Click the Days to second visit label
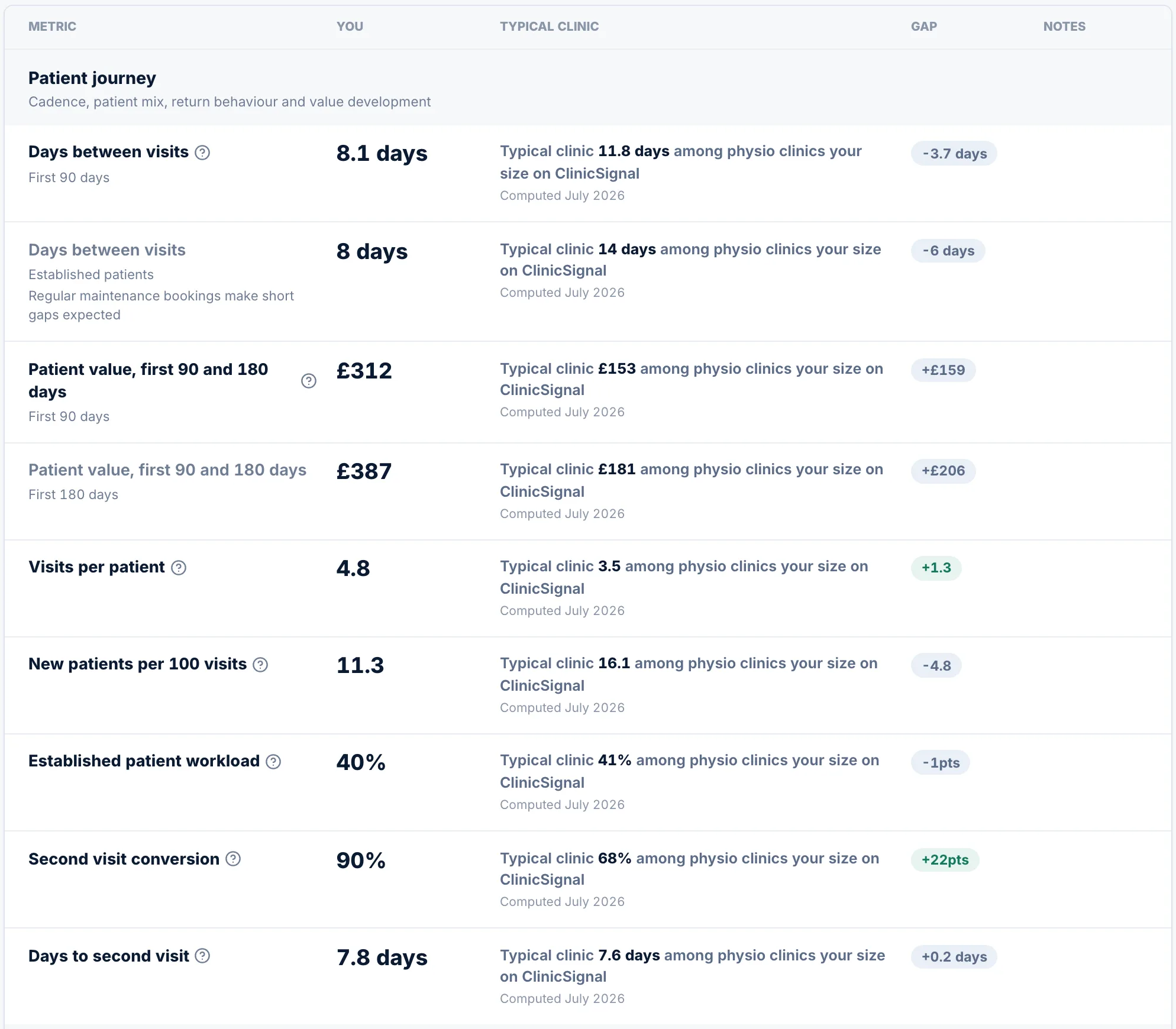The image size is (1176, 1029). pyautogui.click(x=108, y=956)
